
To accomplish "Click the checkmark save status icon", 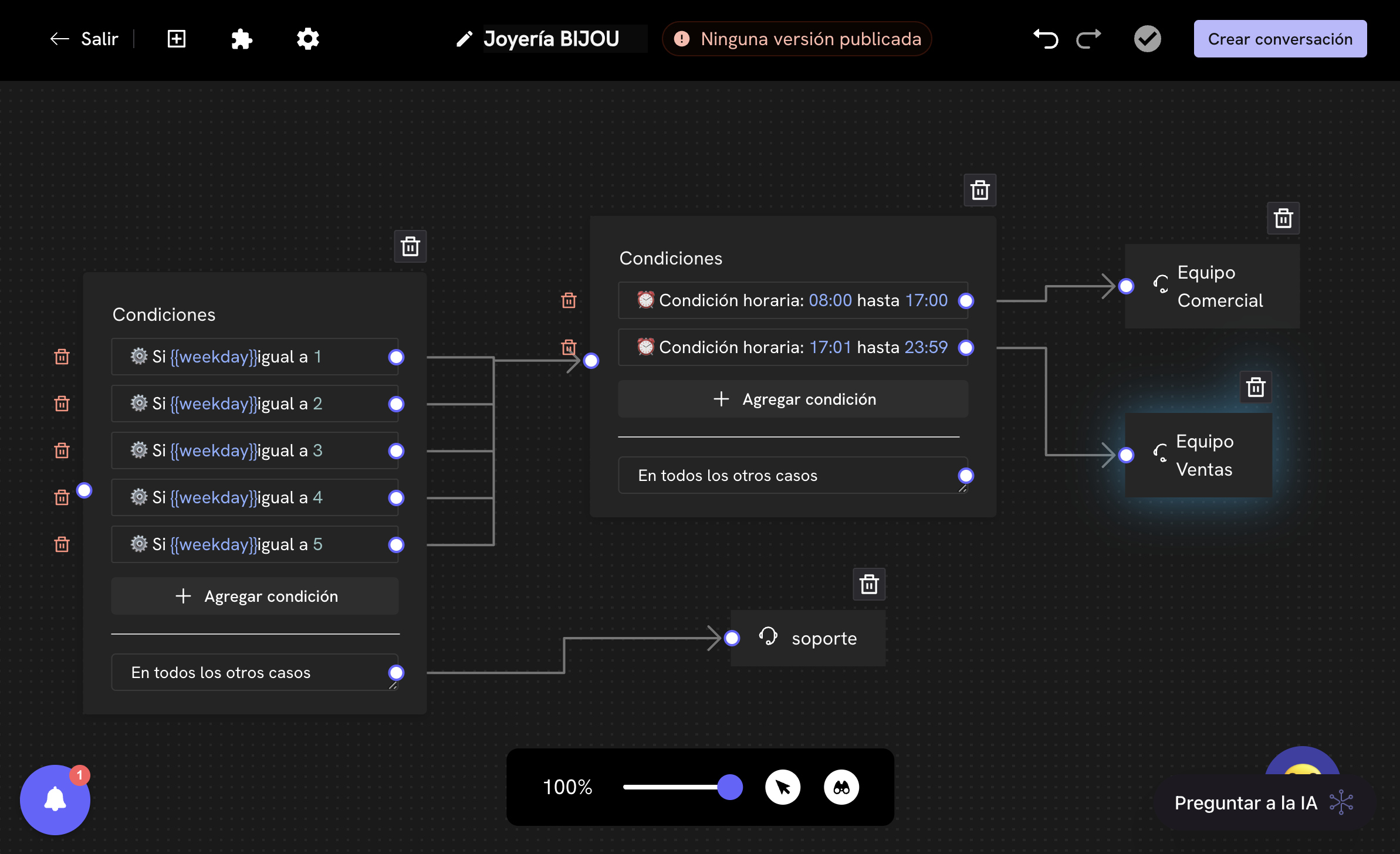I will 1147,39.
